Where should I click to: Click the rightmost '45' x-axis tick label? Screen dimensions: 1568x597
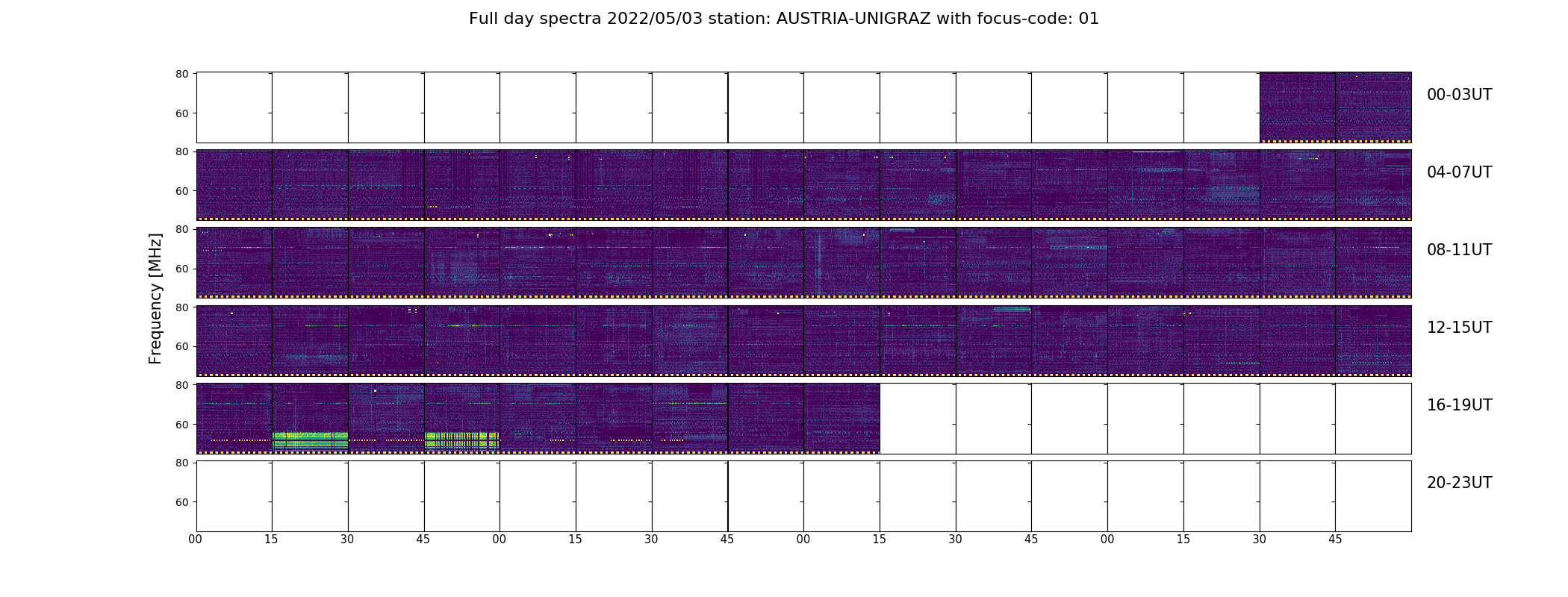tap(1335, 540)
